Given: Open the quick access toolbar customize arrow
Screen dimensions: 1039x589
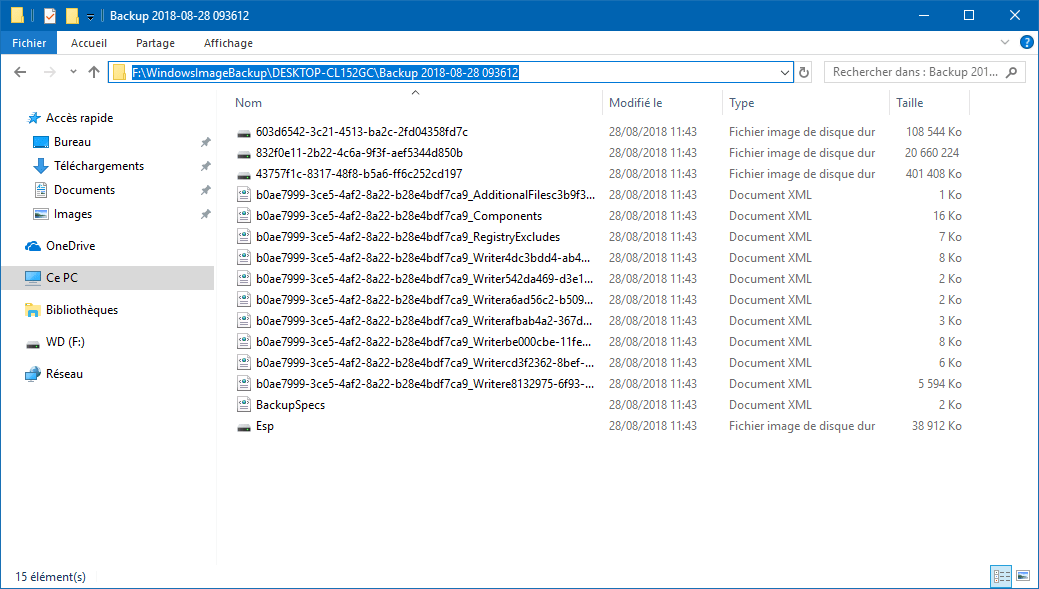Looking at the screenshot, I should pyautogui.click(x=91, y=16).
